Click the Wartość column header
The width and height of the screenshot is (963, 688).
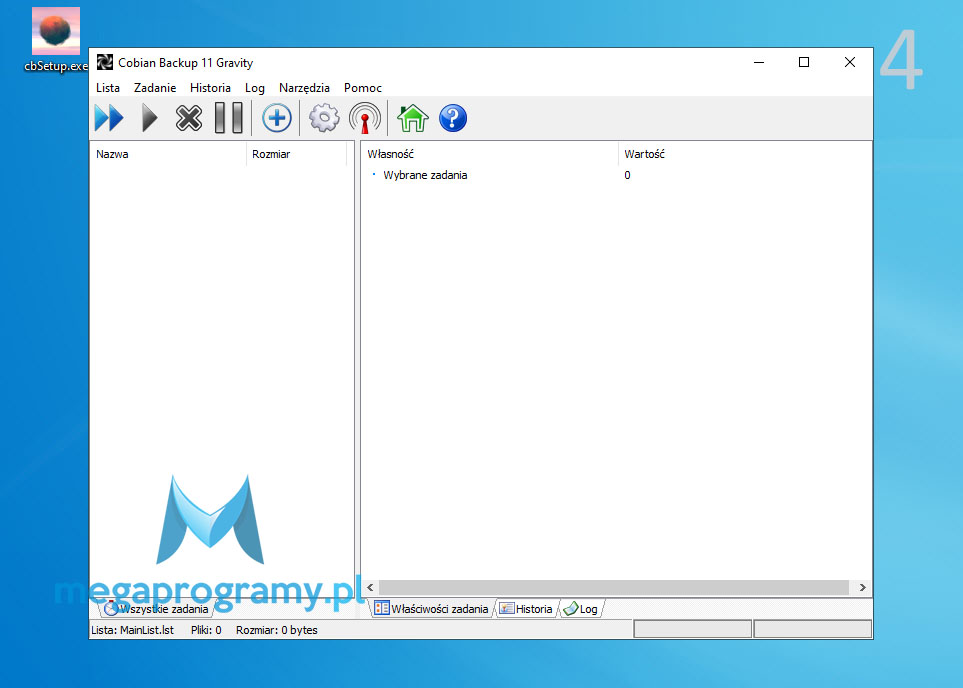pos(744,154)
